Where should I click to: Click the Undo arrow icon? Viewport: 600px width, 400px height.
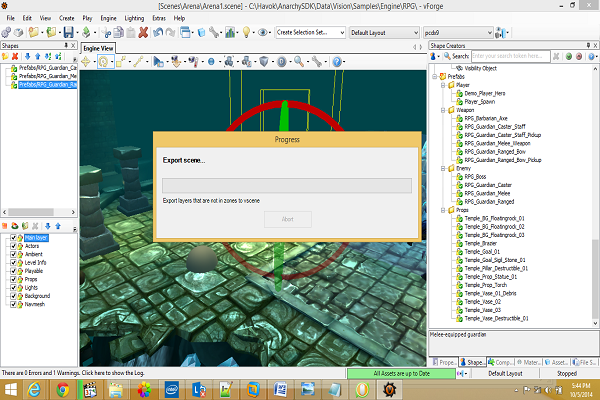point(158,33)
